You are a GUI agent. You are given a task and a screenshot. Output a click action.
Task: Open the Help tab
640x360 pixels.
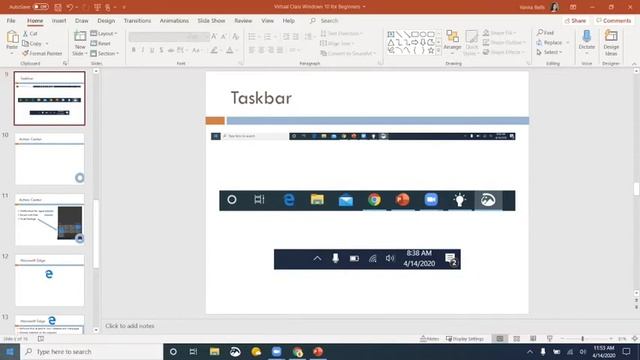[x=289, y=20]
